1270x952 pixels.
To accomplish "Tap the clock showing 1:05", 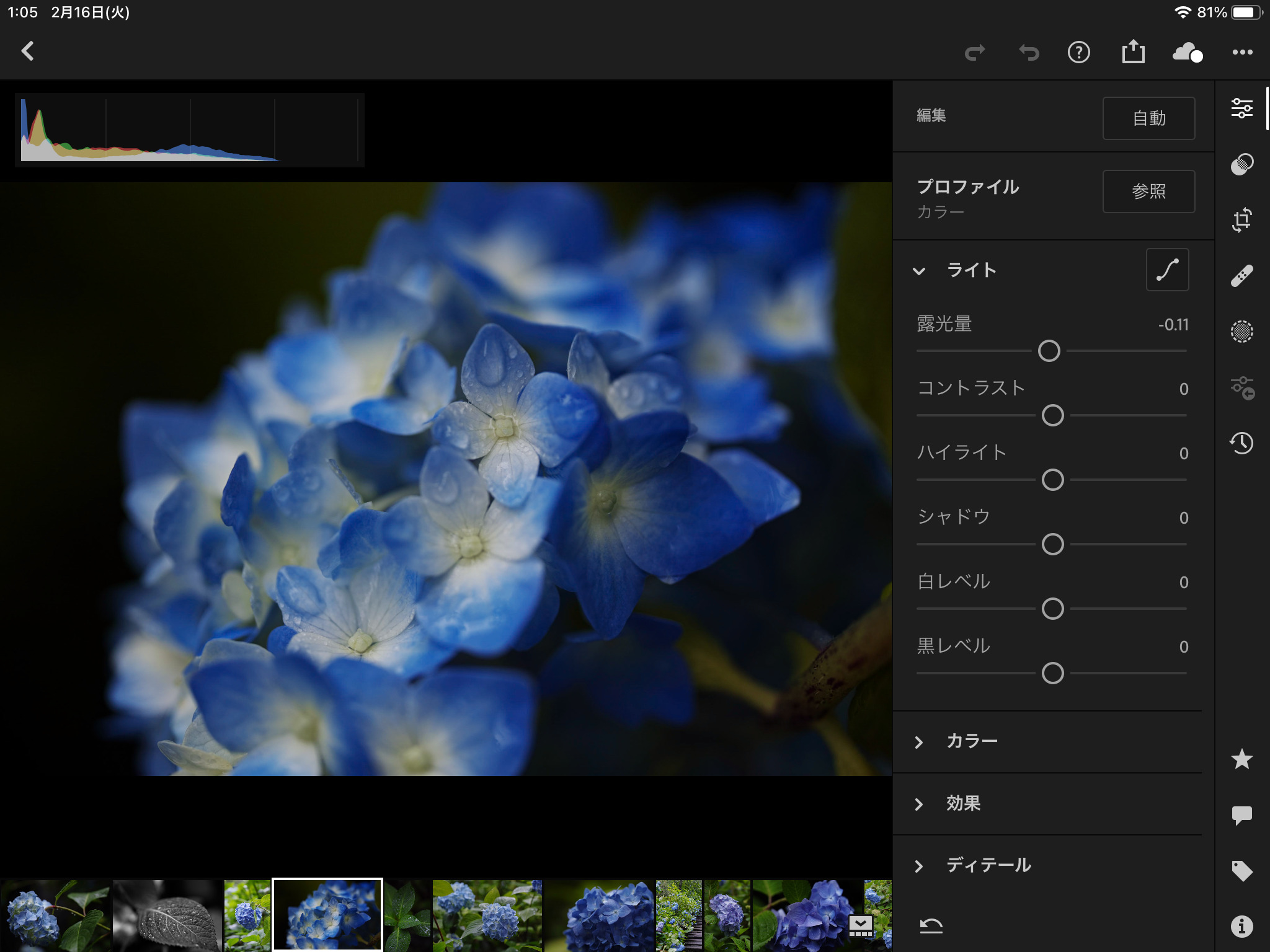I will click(x=22, y=12).
